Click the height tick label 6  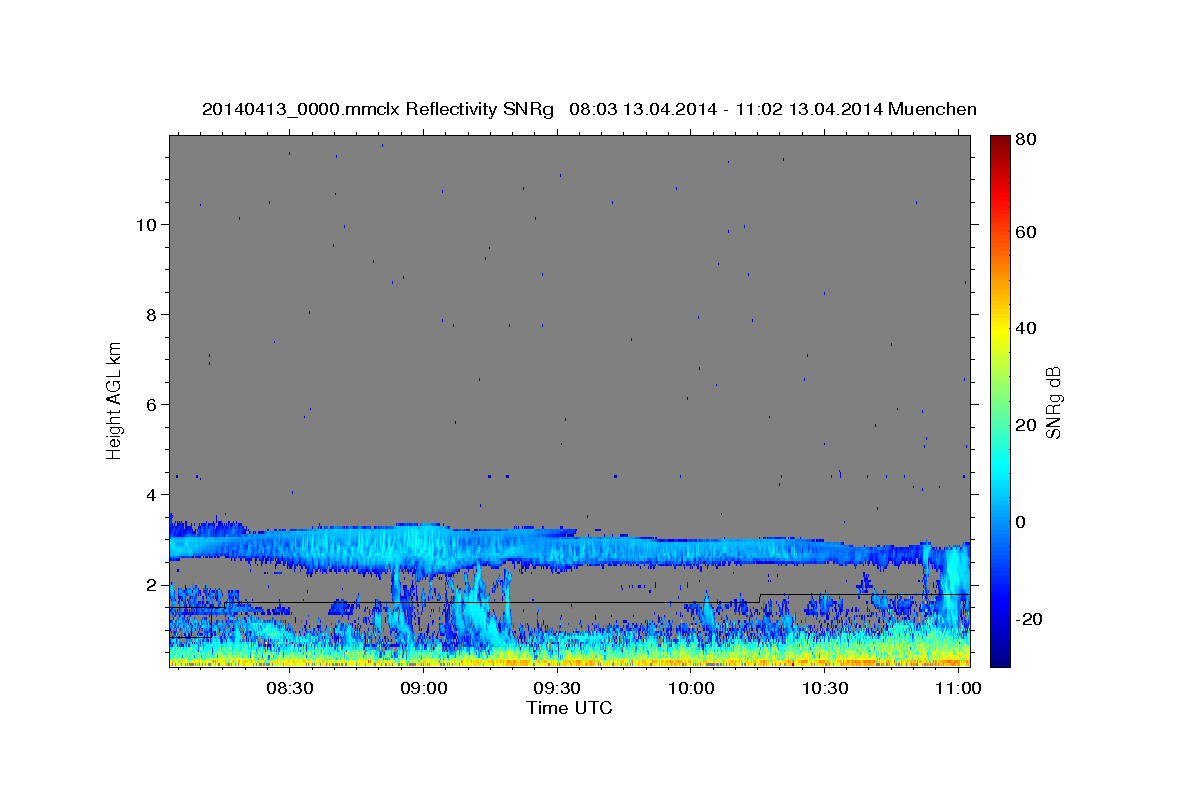151,404
